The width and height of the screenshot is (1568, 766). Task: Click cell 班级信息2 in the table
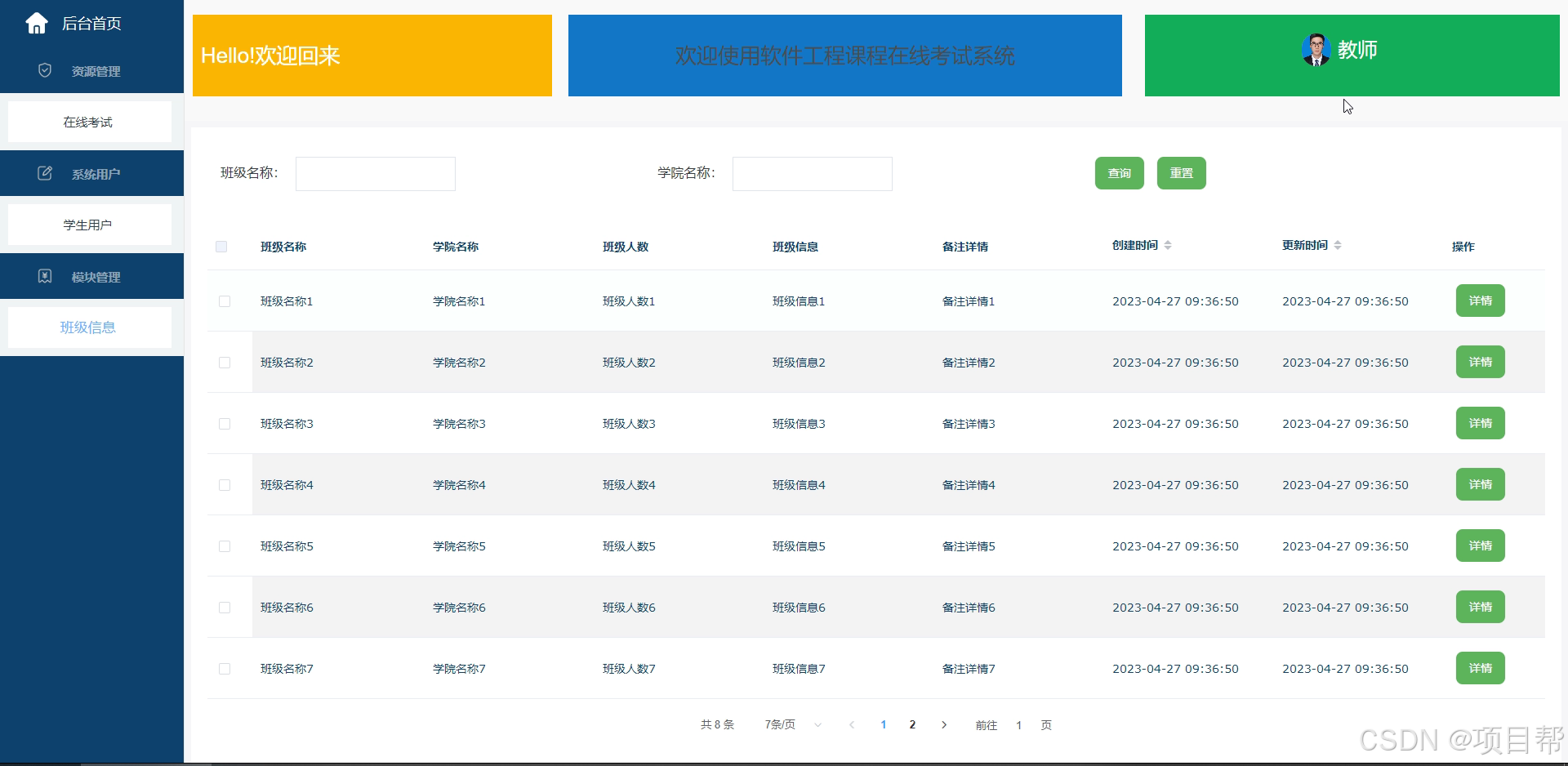click(x=799, y=363)
